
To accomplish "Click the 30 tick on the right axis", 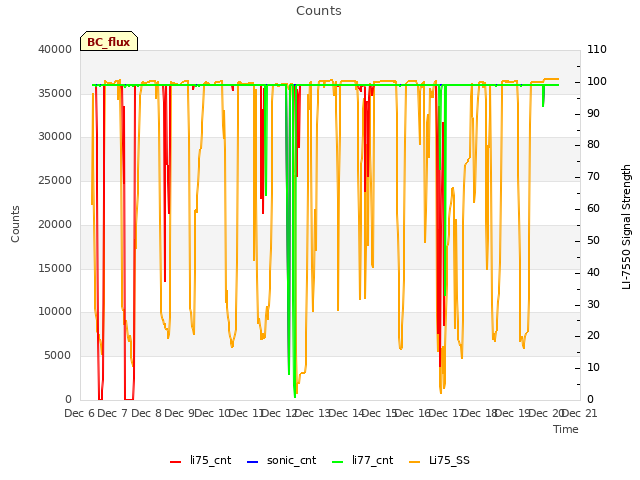I will (x=593, y=304).
